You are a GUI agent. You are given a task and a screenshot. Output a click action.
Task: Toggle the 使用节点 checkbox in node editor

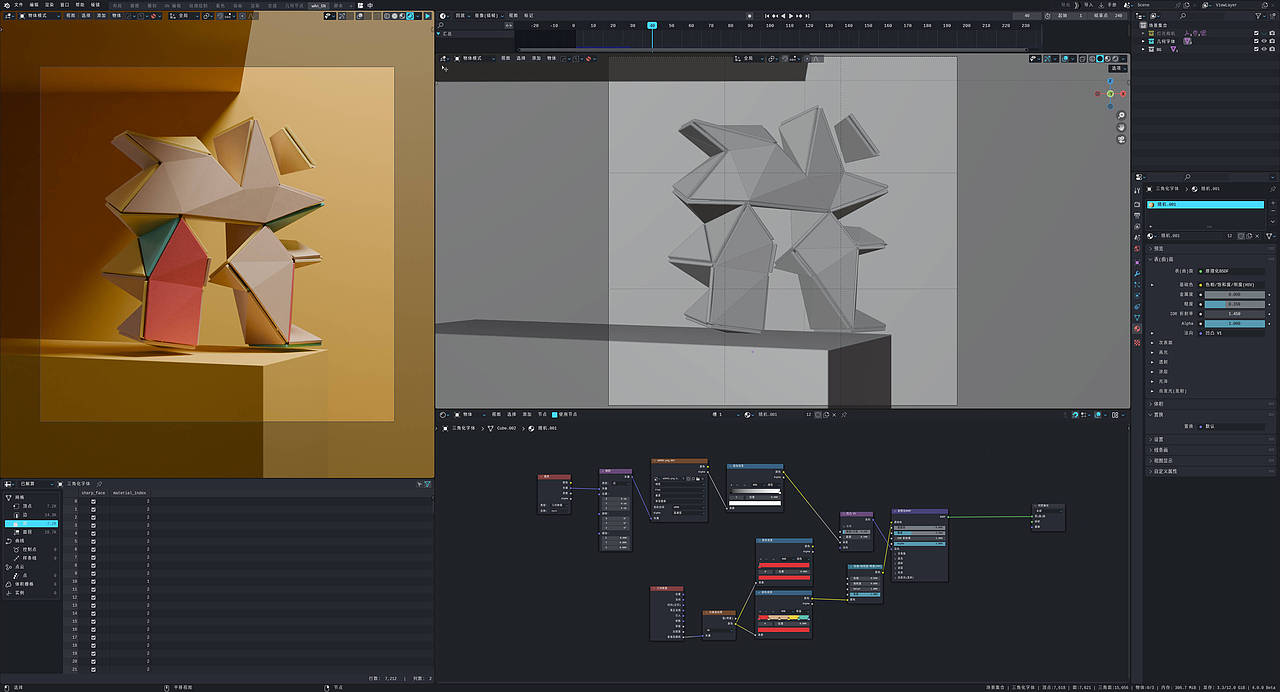pyautogui.click(x=555, y=414)
